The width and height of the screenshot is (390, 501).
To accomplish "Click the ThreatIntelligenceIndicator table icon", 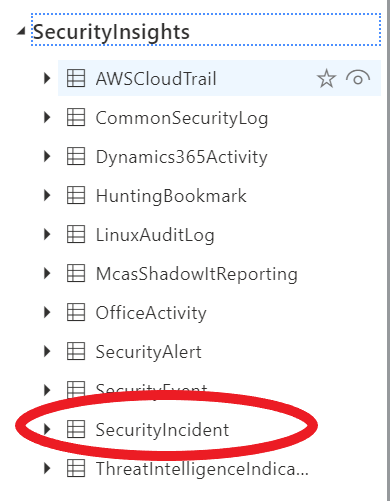I will [76, 468].
